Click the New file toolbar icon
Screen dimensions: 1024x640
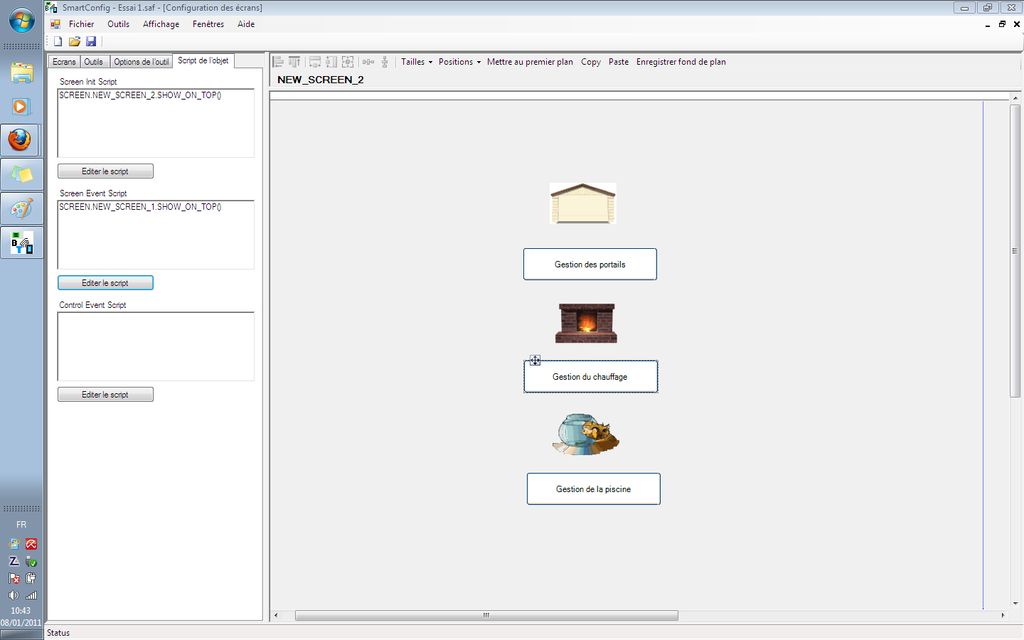click(58, 41)
